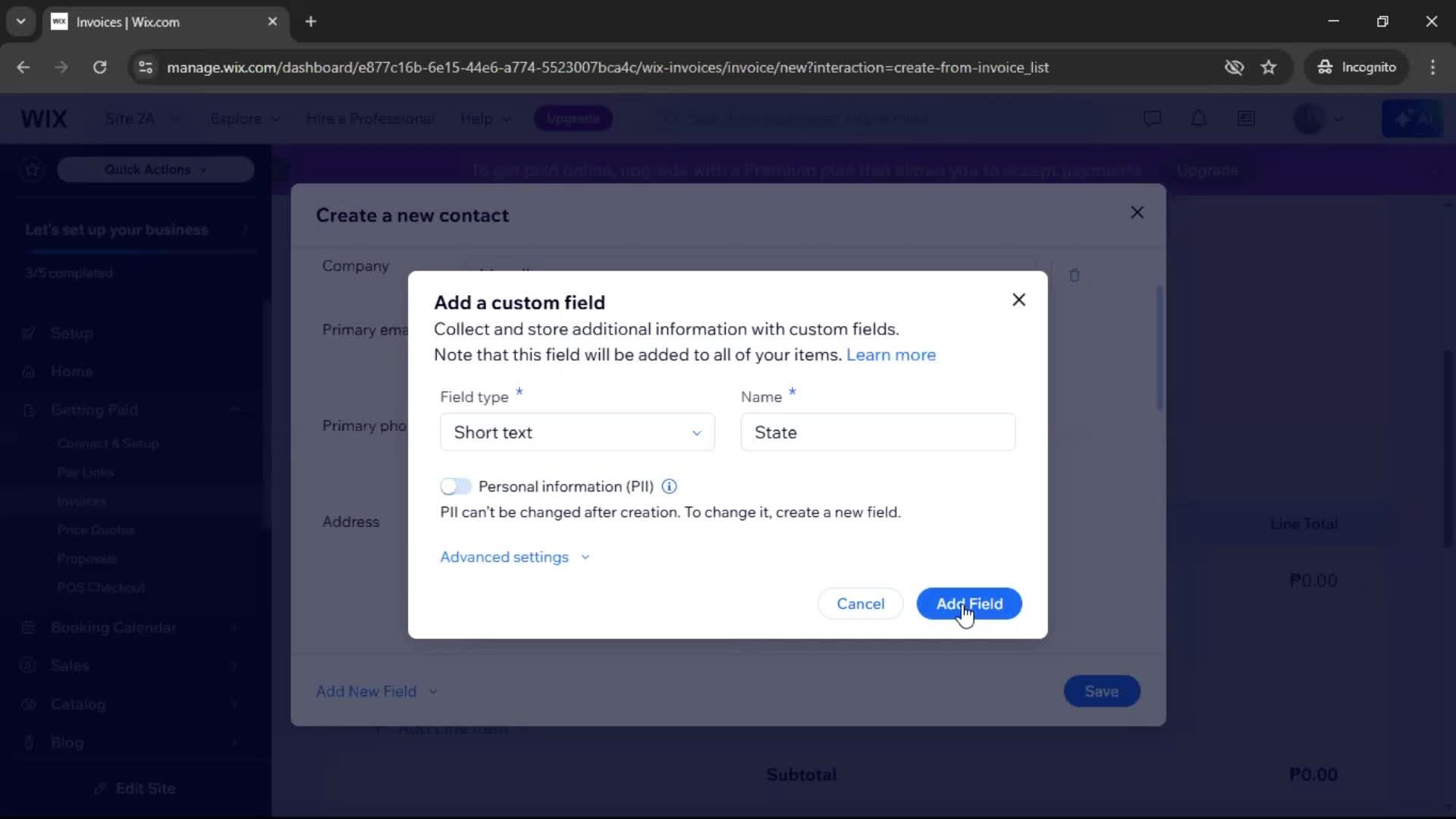Select Price Quotes in sidebar
1456x819 pixels.
(x=96, y=530)
